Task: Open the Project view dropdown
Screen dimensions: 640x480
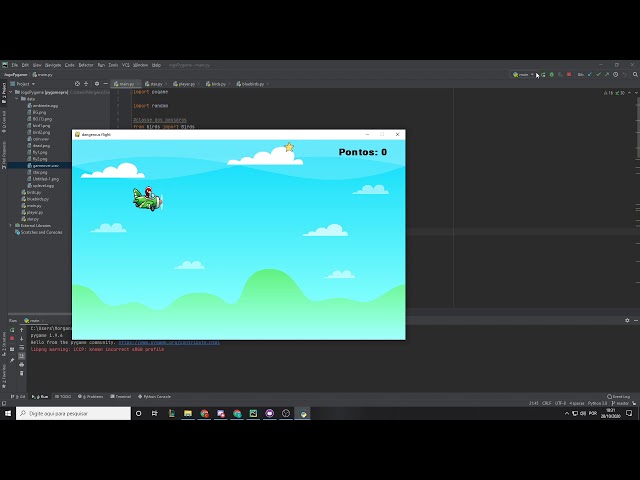Action: pyautogui.click(x=23, y=84)
